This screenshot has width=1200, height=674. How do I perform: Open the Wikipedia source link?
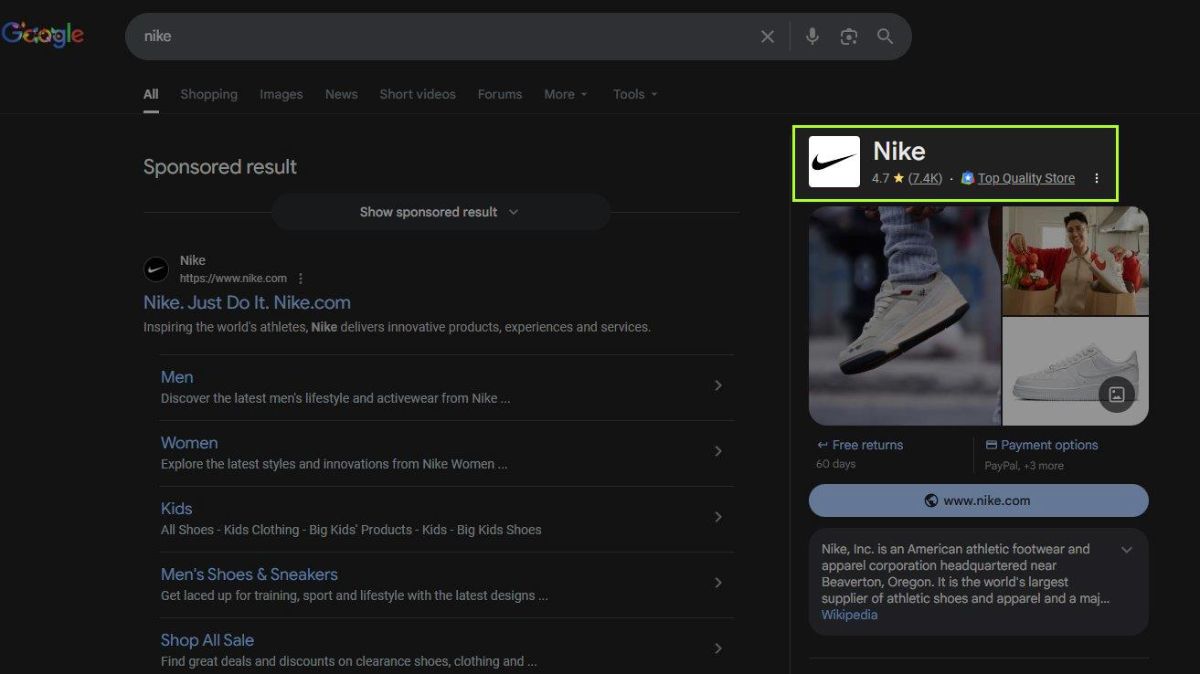849,615
